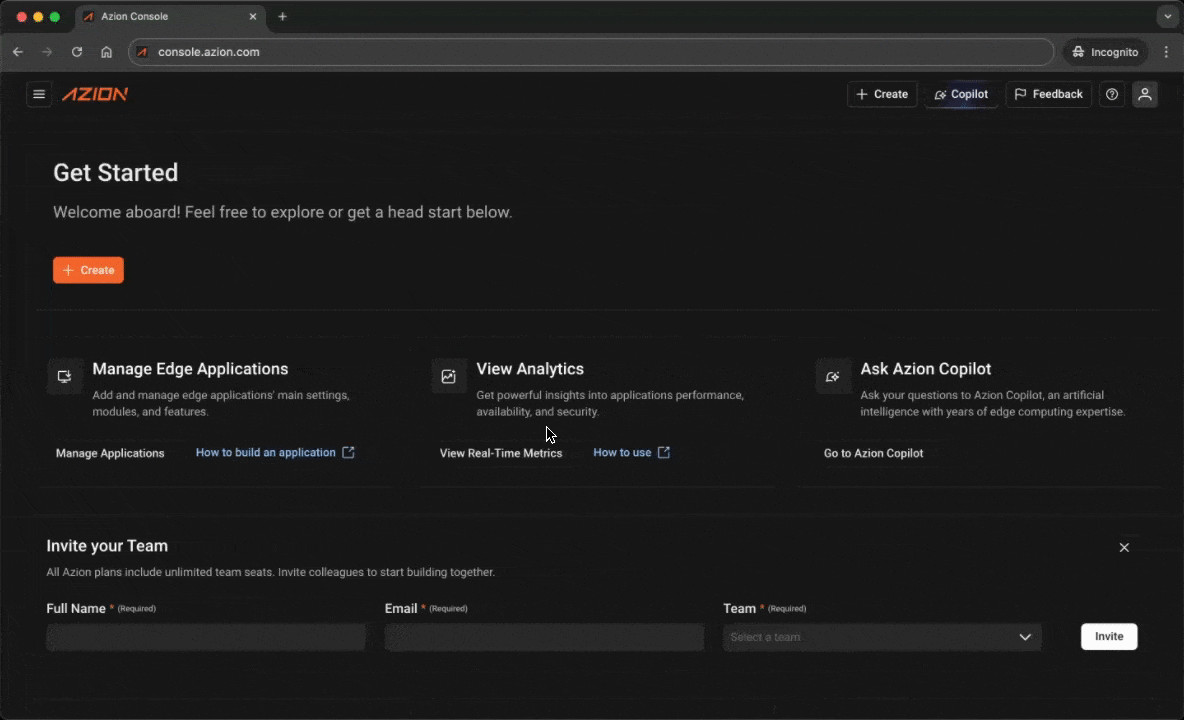
Task: Click the orange Create button
Action: (x=88, y=270)
